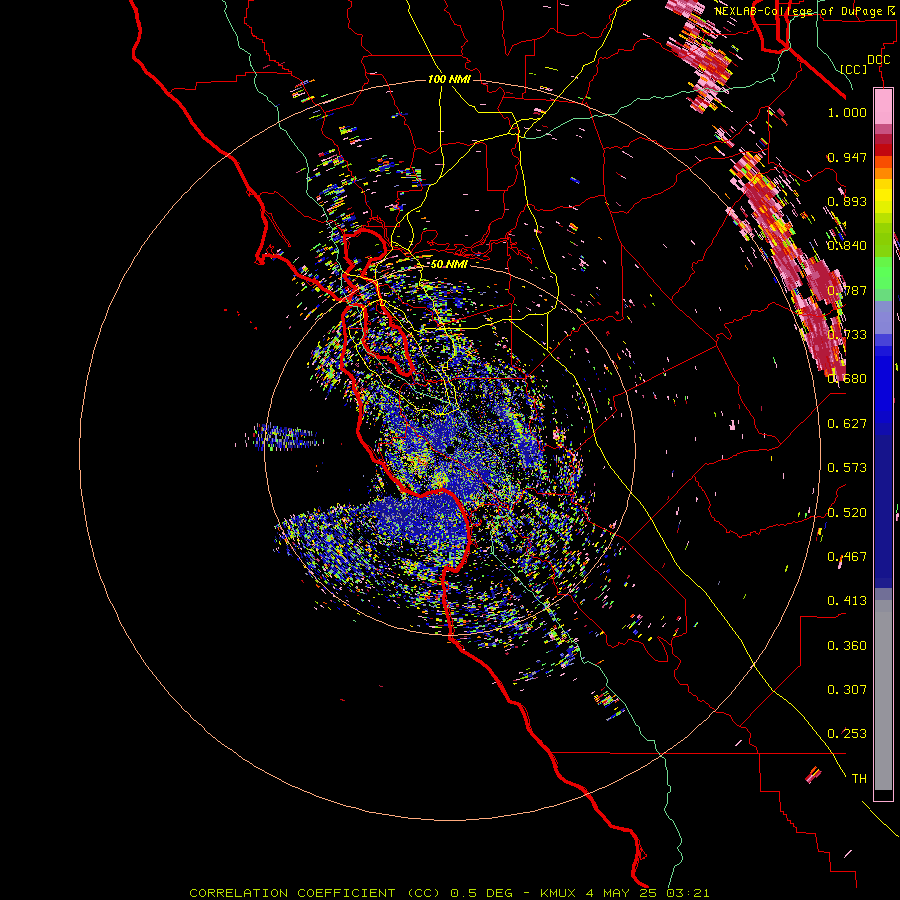Select the 0.840 legend value
This screenshot has width=900, height=900.
pos(847,246)
